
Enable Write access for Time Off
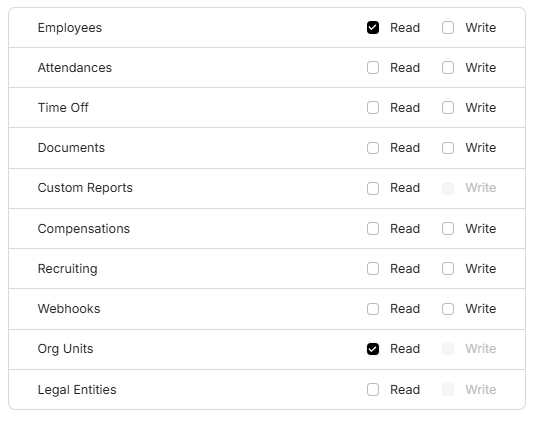click(448, 108)
